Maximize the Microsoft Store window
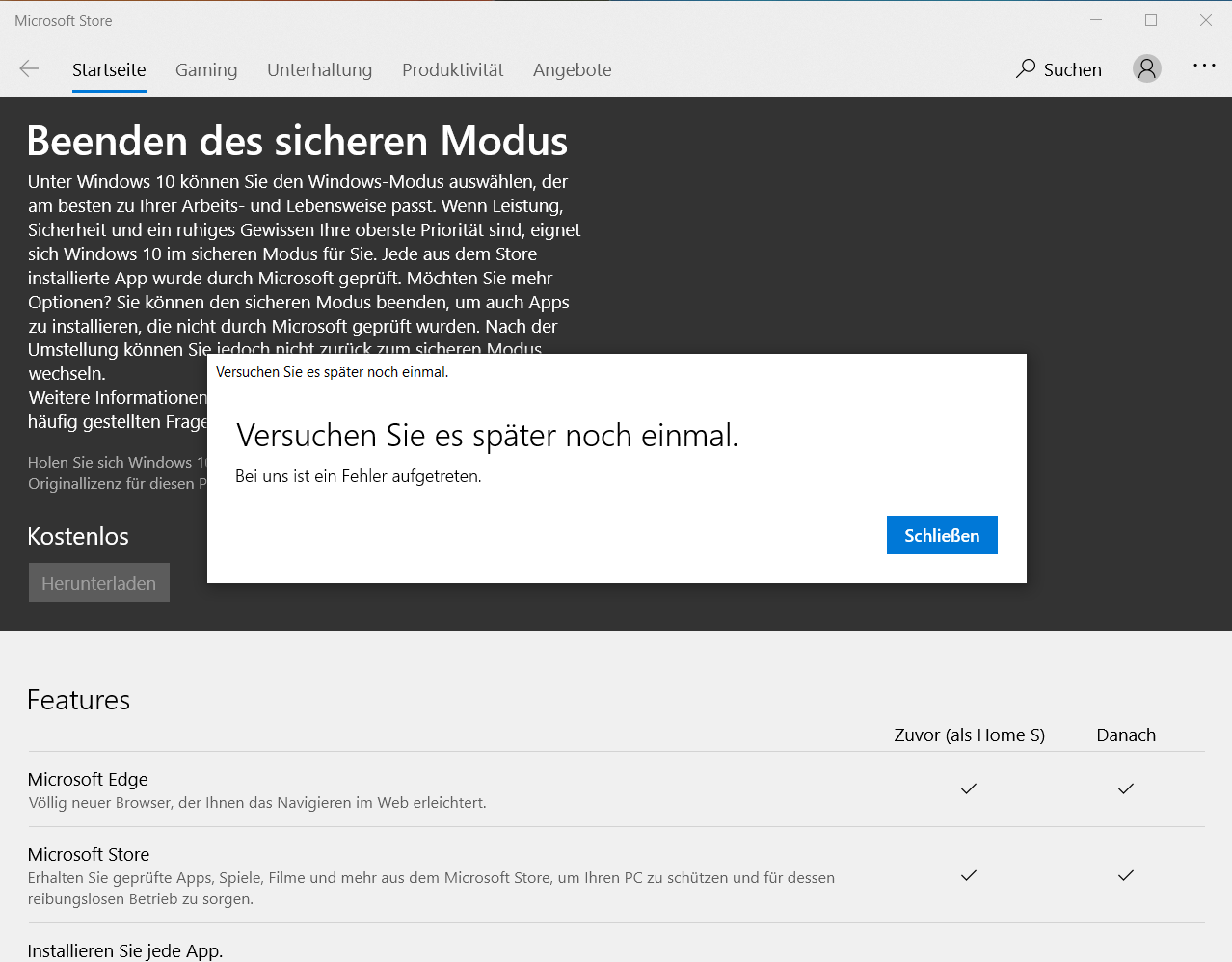 [x=1151, y=20]
